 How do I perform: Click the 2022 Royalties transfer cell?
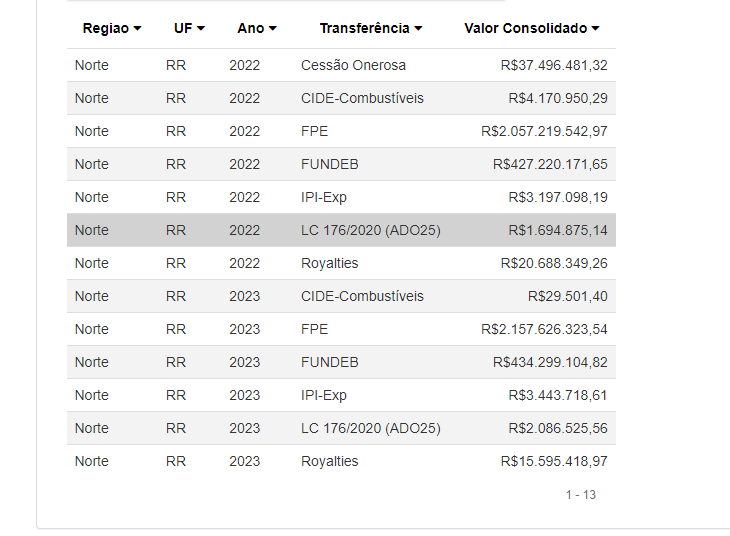329,263
